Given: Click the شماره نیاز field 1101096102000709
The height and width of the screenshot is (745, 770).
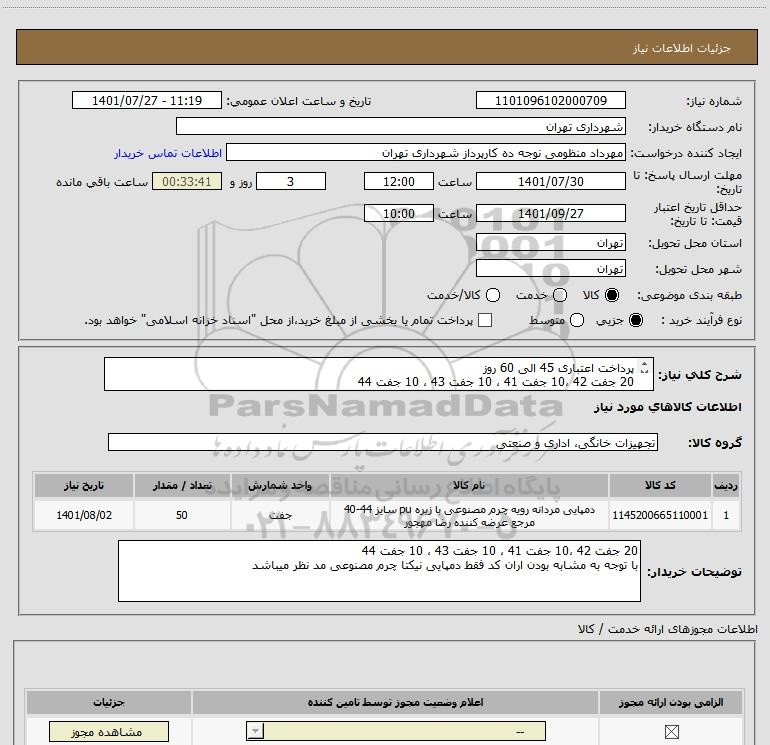Looking at the screenshot, I should tap(550, 101).
